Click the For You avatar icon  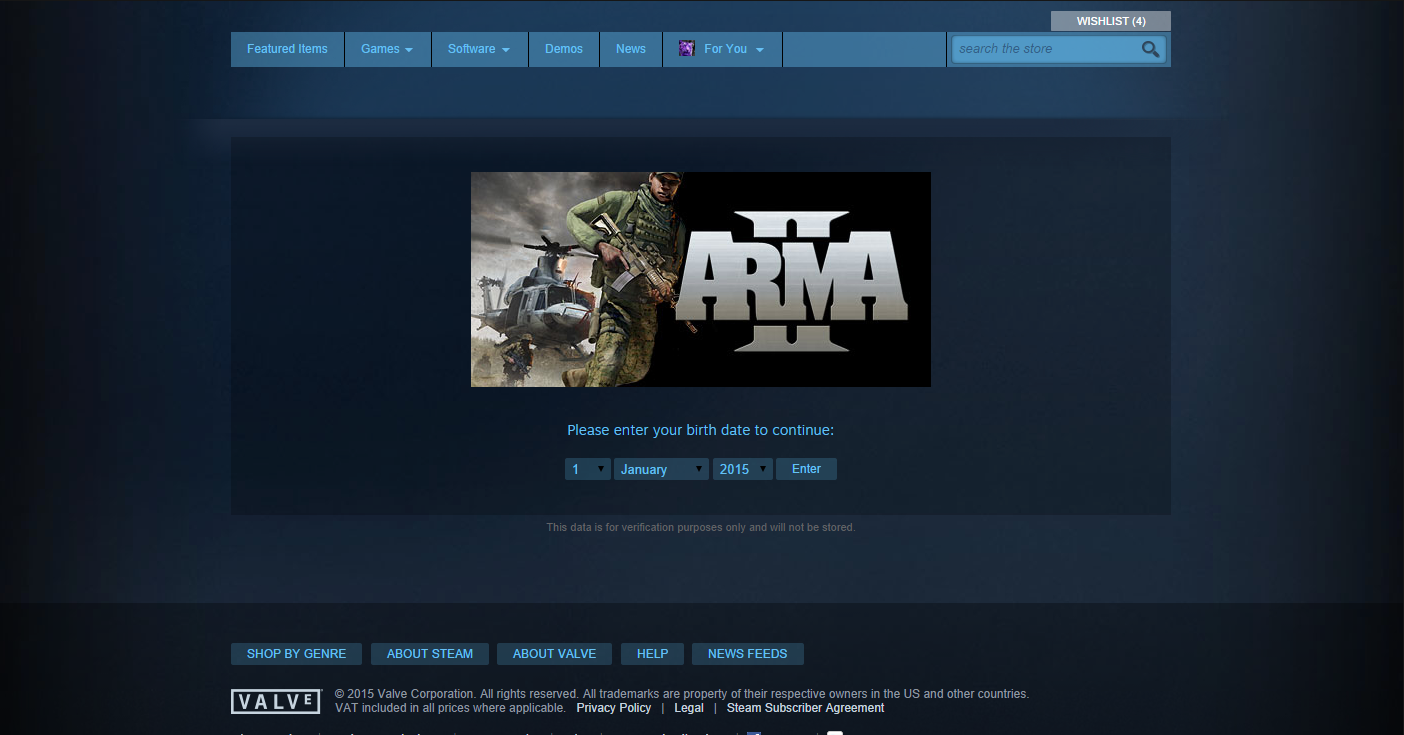(x=687, y=48)
